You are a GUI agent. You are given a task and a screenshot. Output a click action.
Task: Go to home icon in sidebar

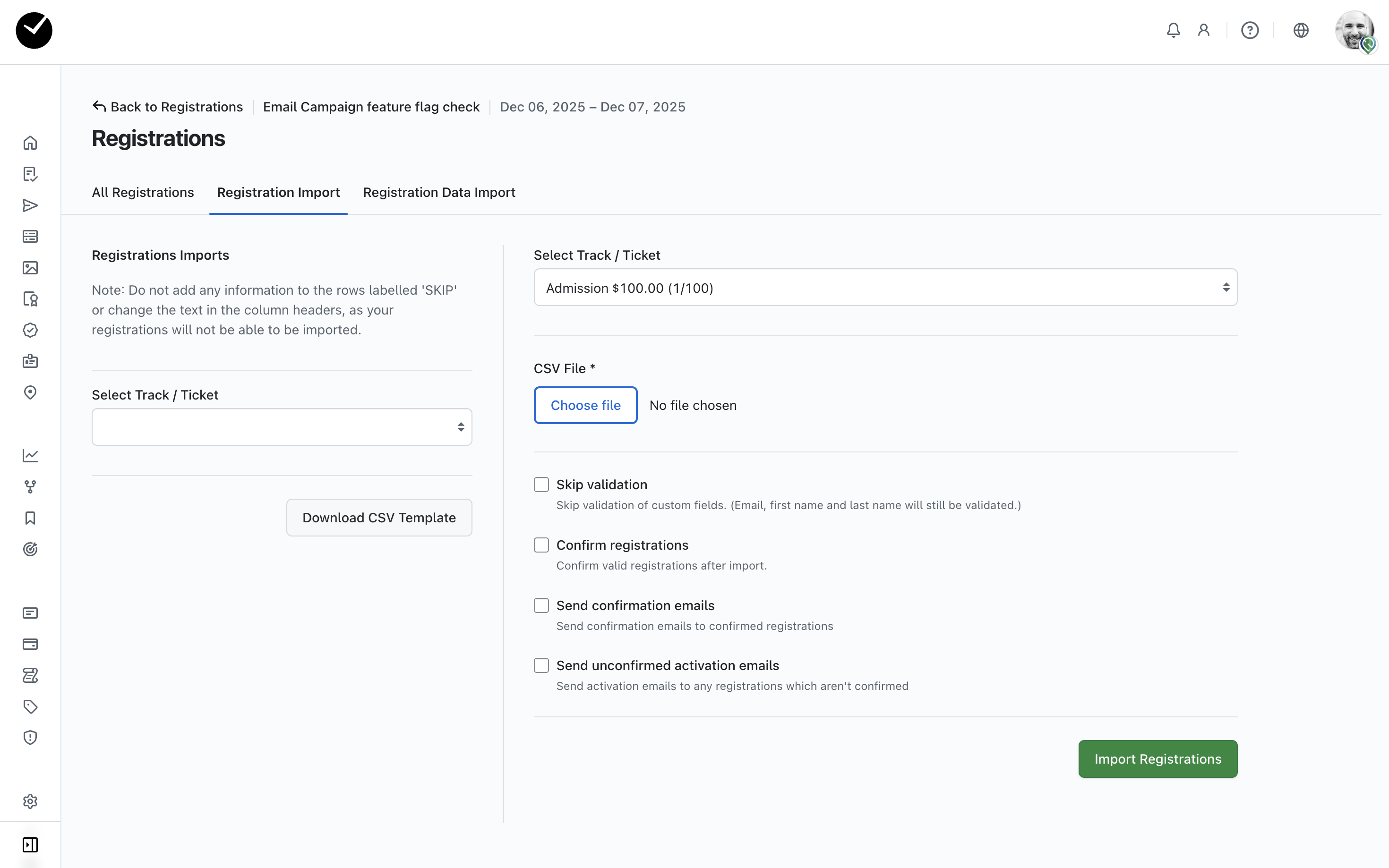click(30, 142)
